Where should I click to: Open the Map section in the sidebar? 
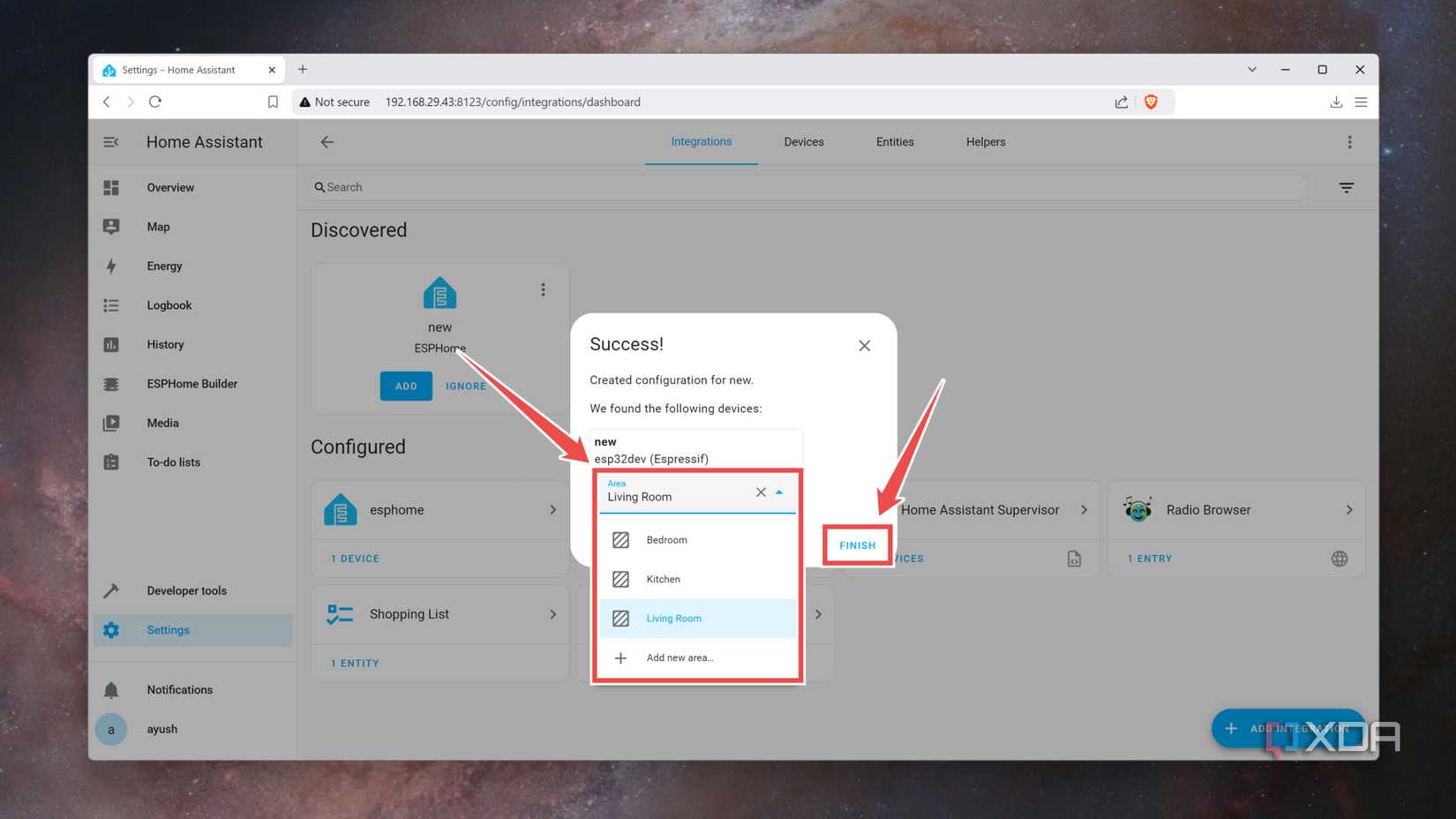(158, 227)
